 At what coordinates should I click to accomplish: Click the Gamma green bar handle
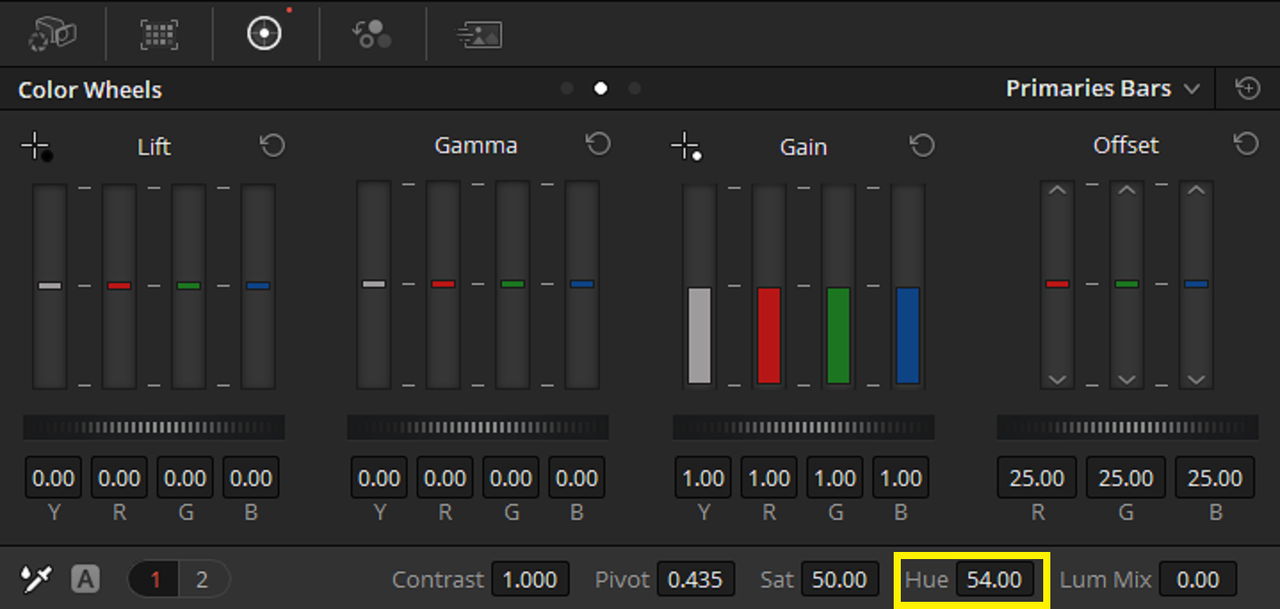512,284
